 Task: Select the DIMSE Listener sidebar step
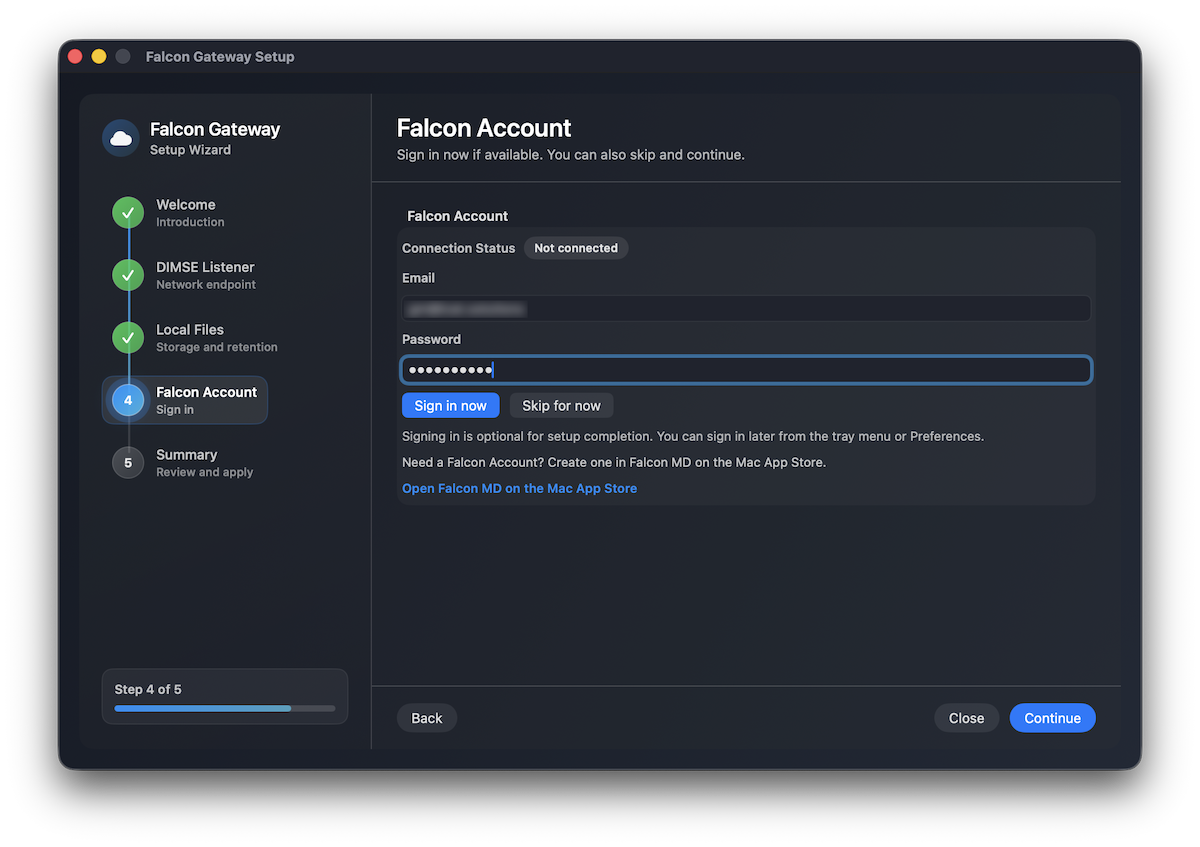tap(205, 275)
